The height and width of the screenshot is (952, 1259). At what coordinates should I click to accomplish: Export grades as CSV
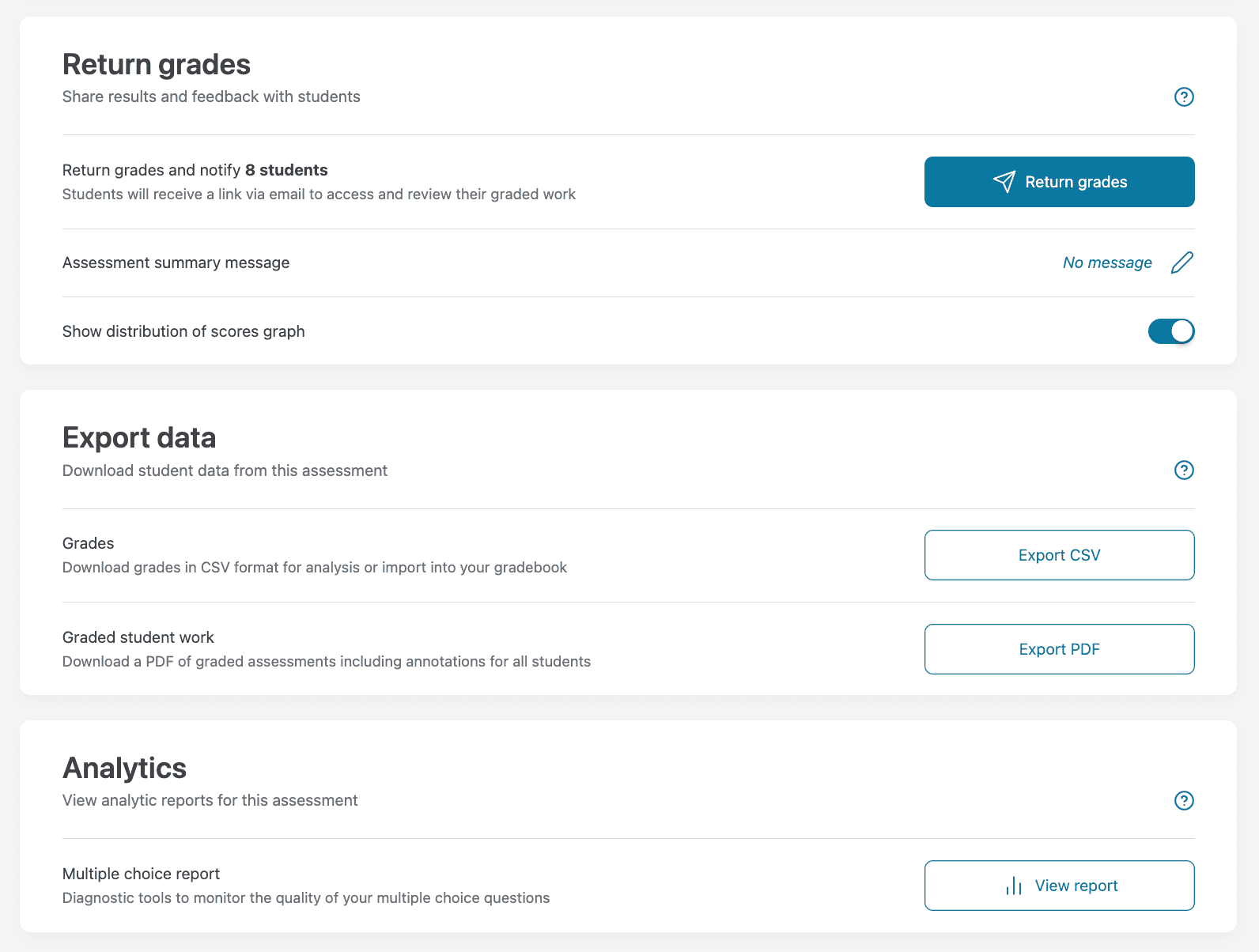click(x=1059, y=555)
